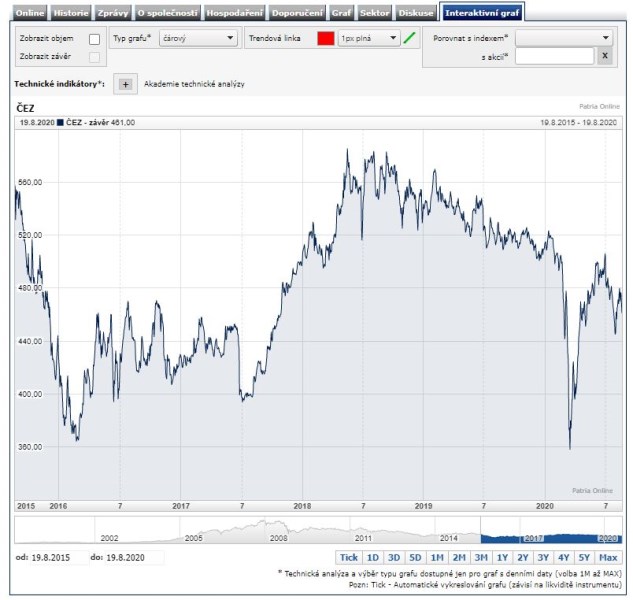Select the 5D time range button
Viewport: 633px width, 600px height.
415,557
